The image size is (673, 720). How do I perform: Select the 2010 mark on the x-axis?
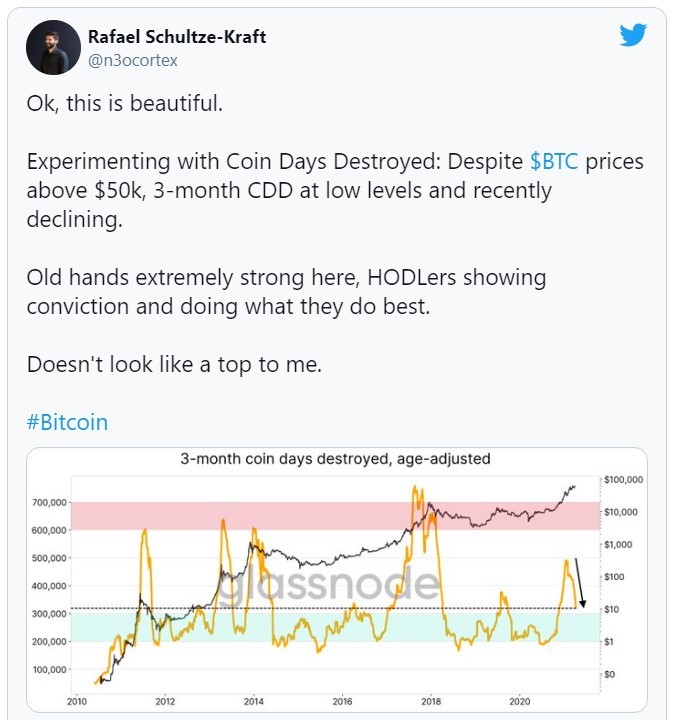75,701
